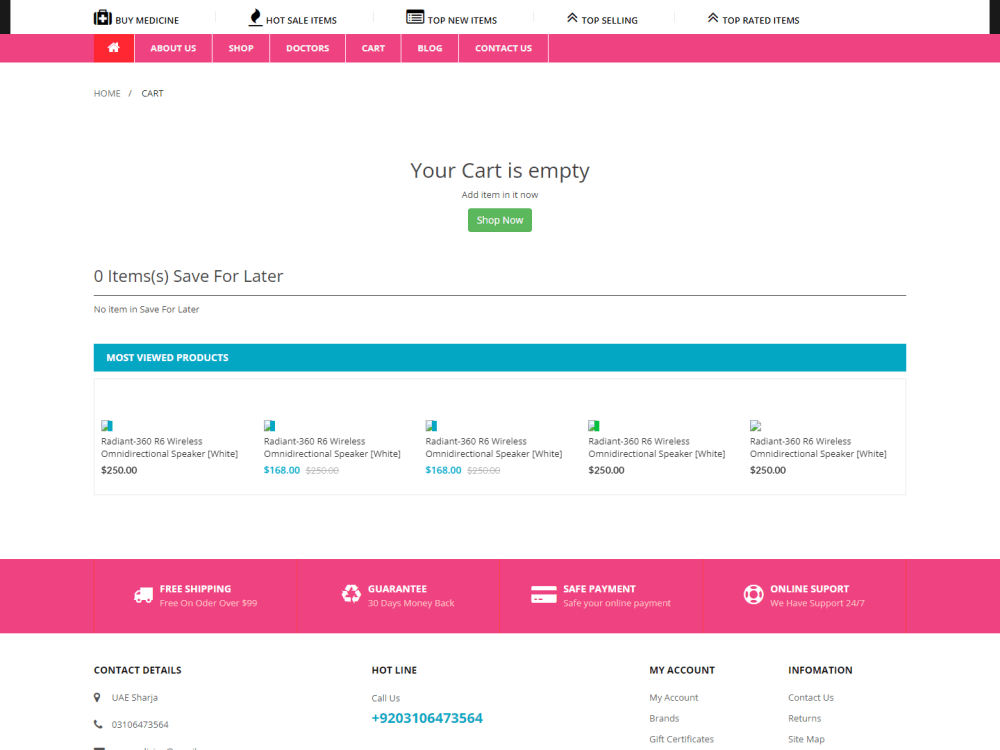The height and width of the screenshot is (750, 1000).
Task: Click the Top Rated Items double-chevron icon
Action: (713, 18)
